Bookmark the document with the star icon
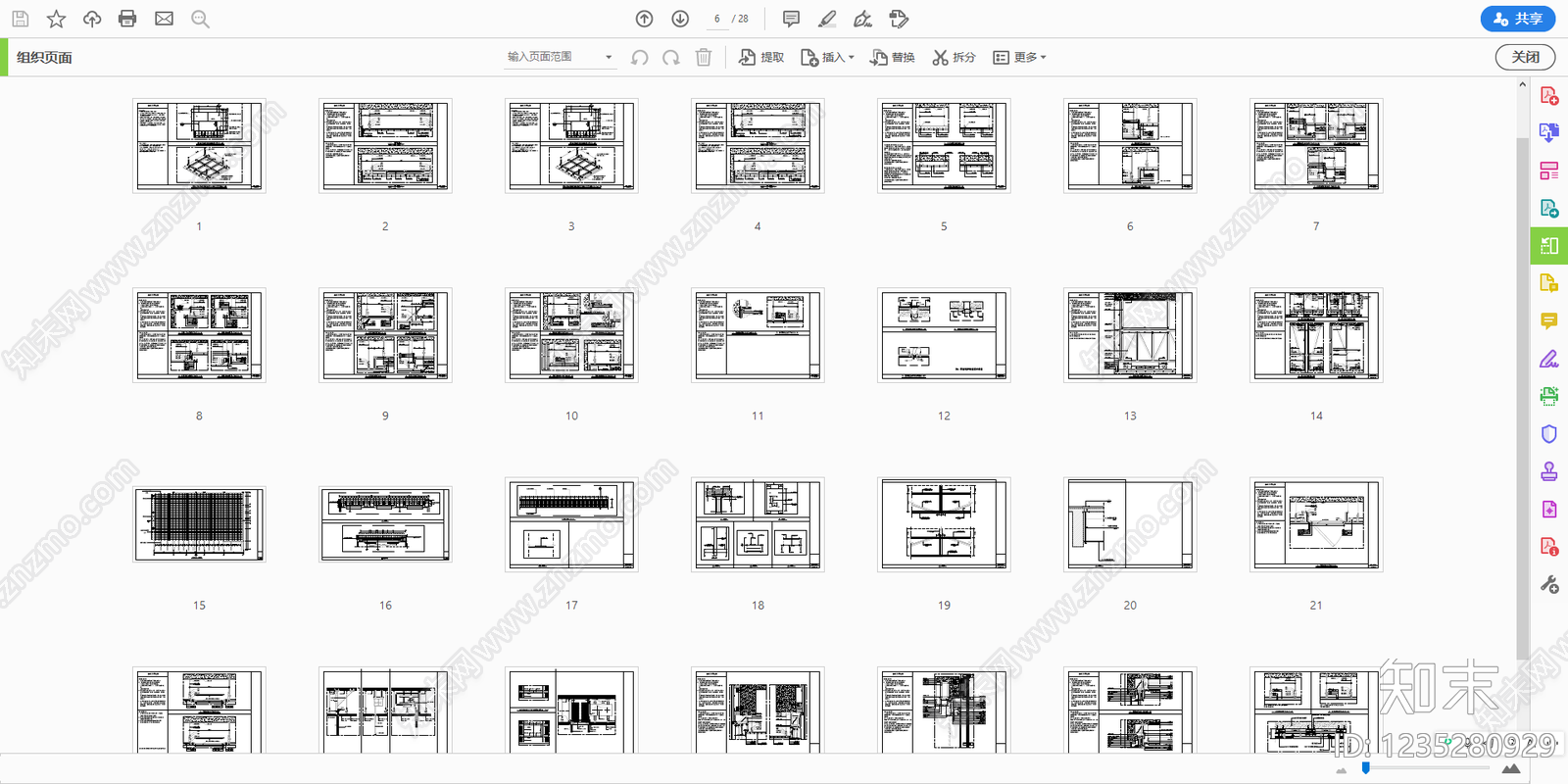The image size is (1568, 784). click(x=56, y=19)
